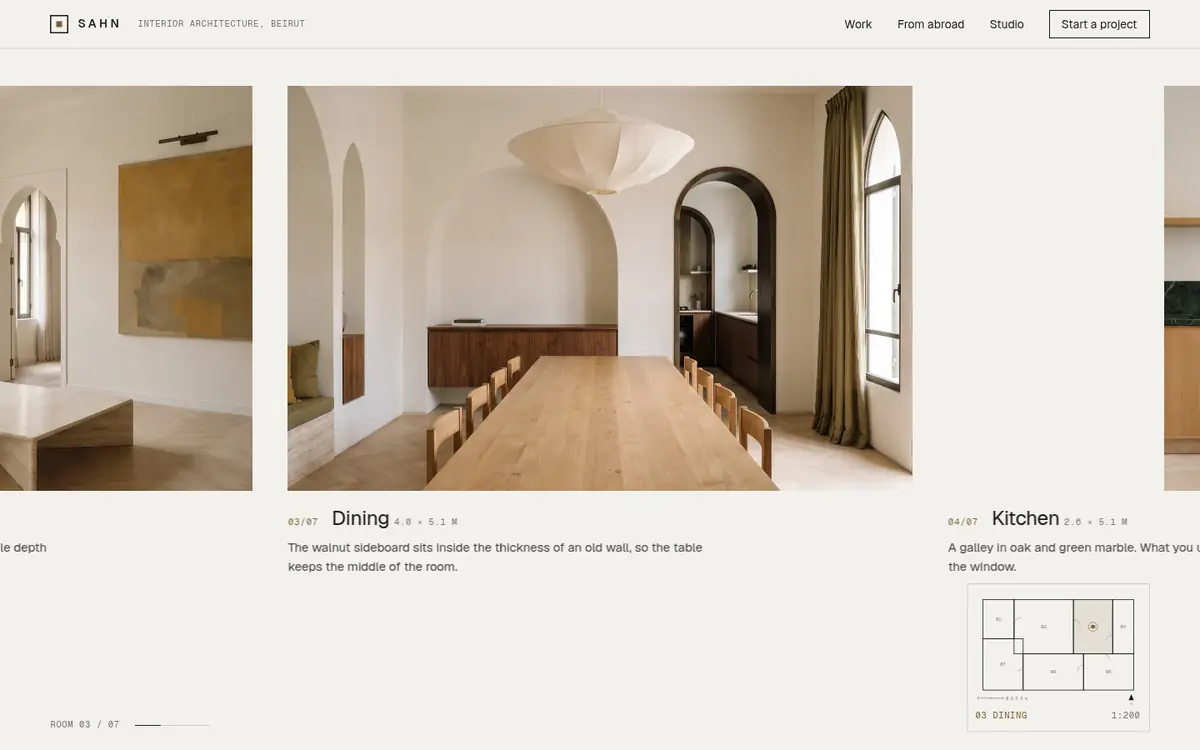Click the 03 DINING label under the plan
This screenshot has height=750, width=1200.
click(1001, 715)
